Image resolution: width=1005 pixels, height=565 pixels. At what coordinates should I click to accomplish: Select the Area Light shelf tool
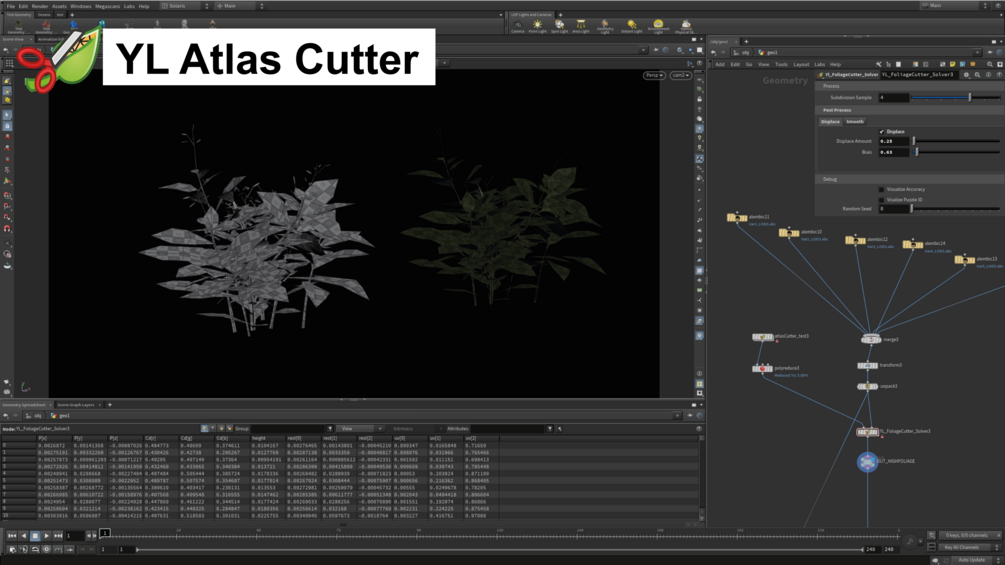[x=581, y=26]
